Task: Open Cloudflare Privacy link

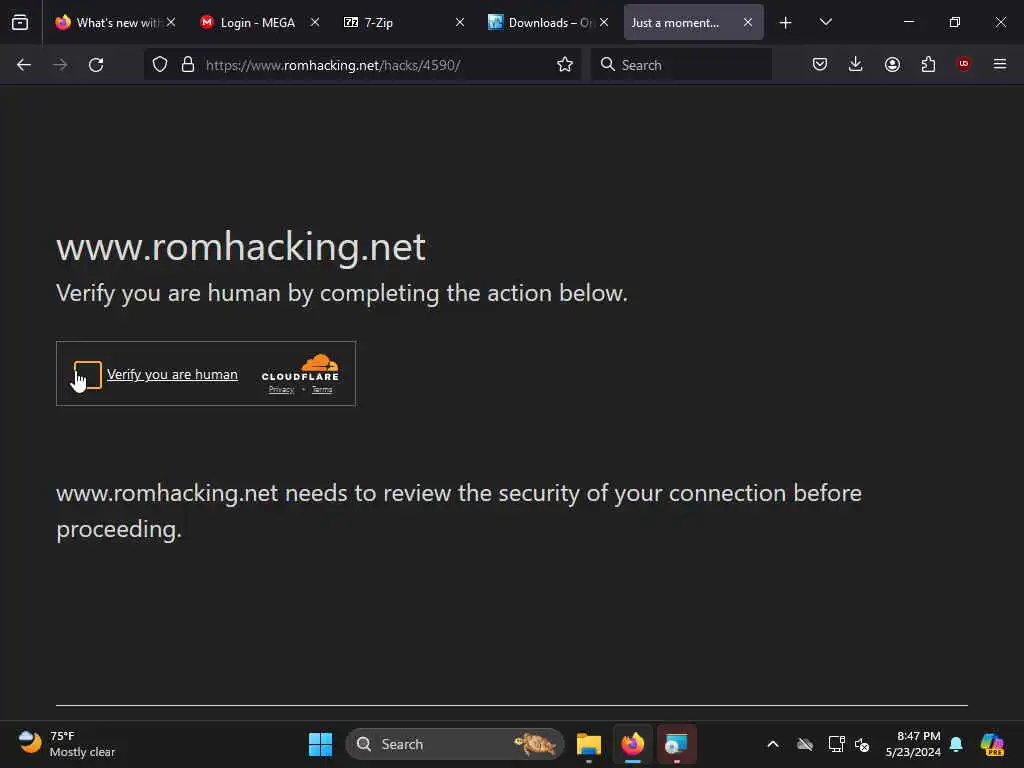Action: (x=281, y=390)
